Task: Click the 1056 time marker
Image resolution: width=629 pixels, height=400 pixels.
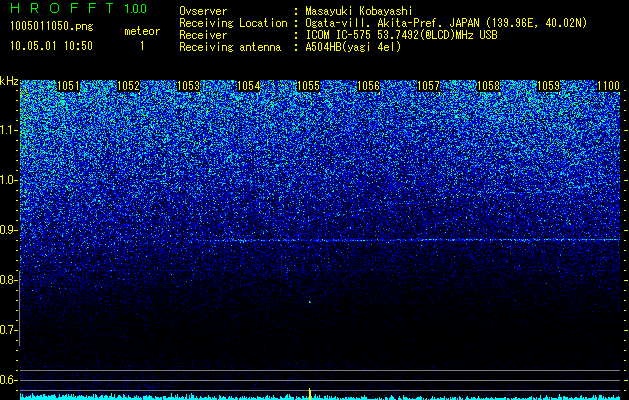Action: (368, 86)
